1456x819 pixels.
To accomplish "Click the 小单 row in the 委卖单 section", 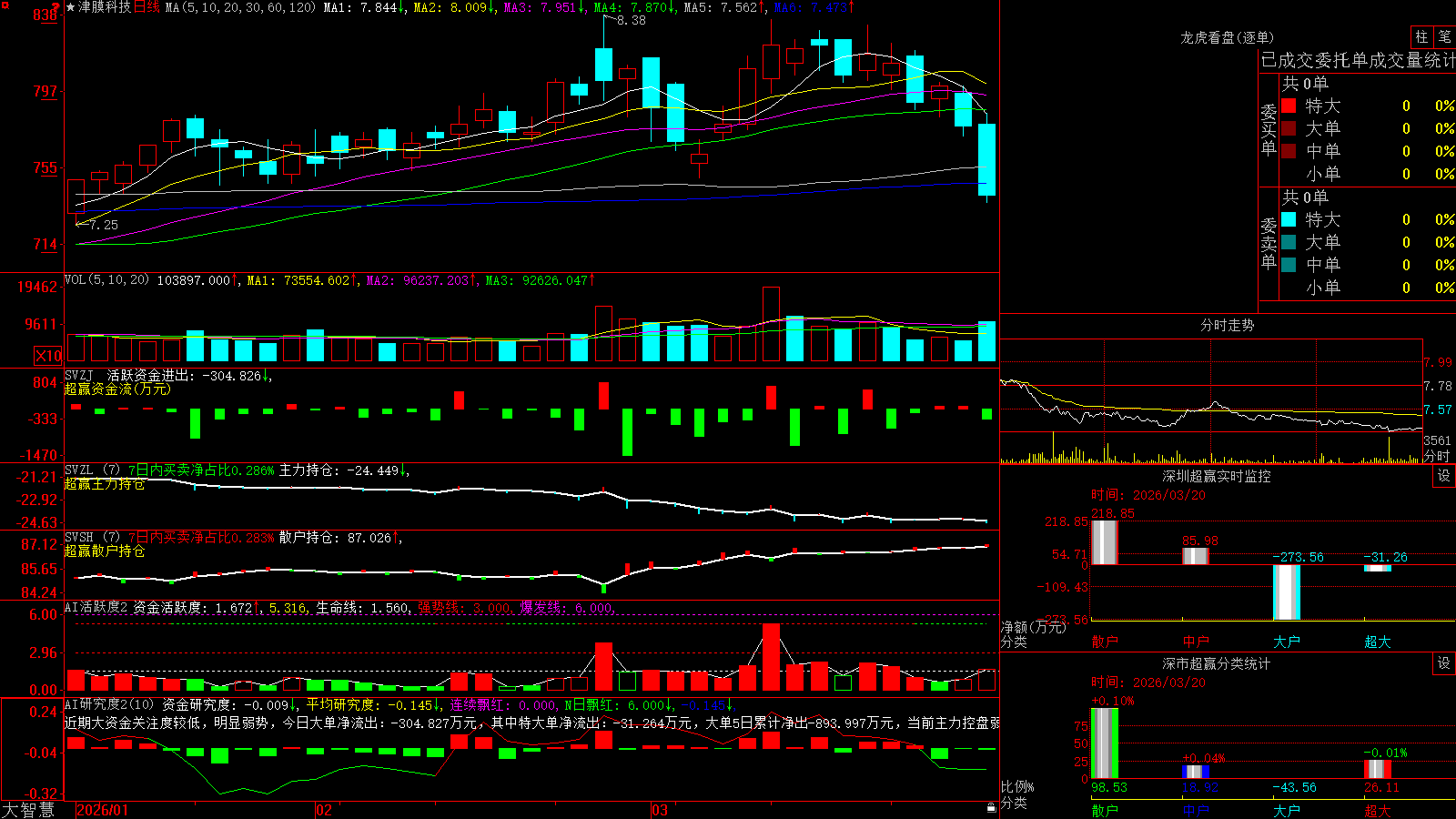I will pos(1368,288).
